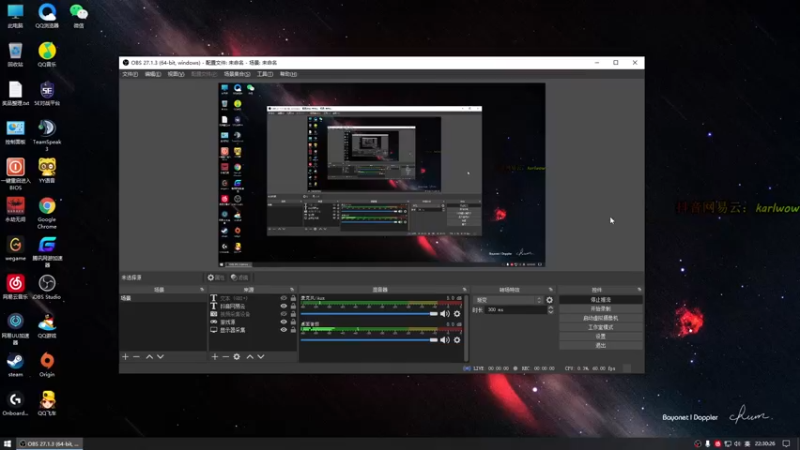
Task: Toggle visibility eye of 游戏源 source
Action: tap(284, 322)
